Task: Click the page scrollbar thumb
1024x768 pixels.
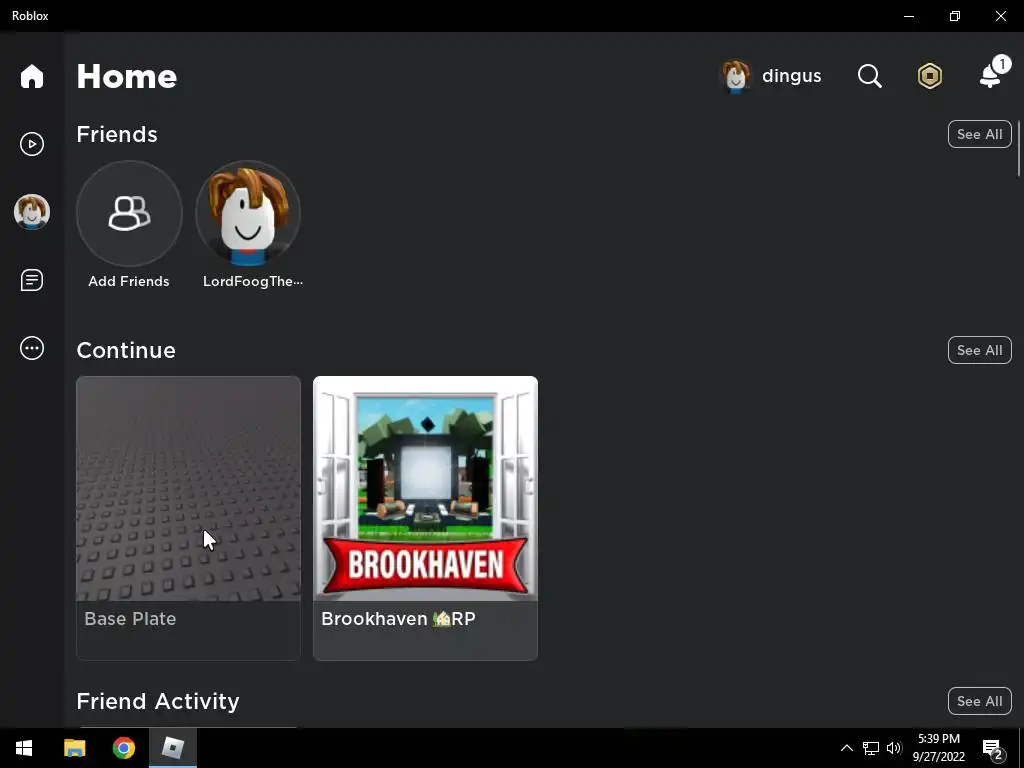Action: [1019, 148]
